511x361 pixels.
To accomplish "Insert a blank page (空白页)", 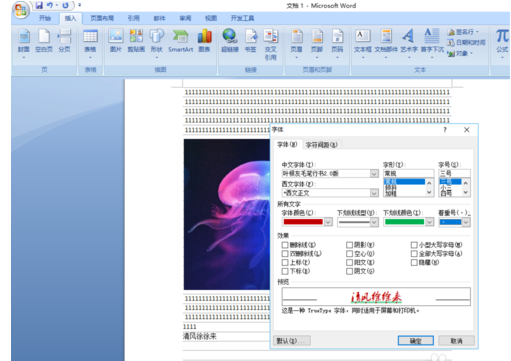I will point(44,41).
